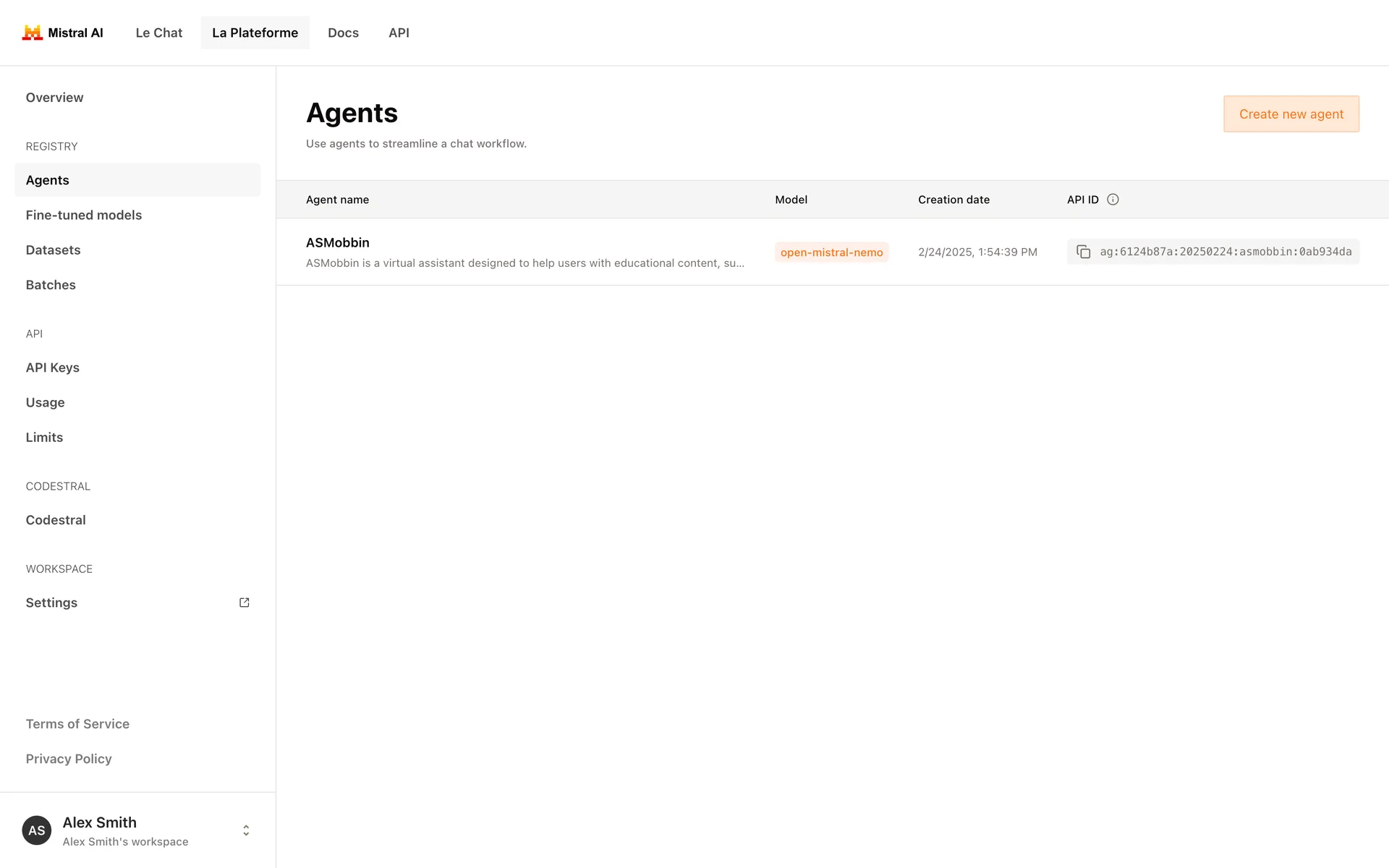Copy the ASMobbin agent API ID
The width and height of the screenshot is (1389, 868).
(1083, 252)
